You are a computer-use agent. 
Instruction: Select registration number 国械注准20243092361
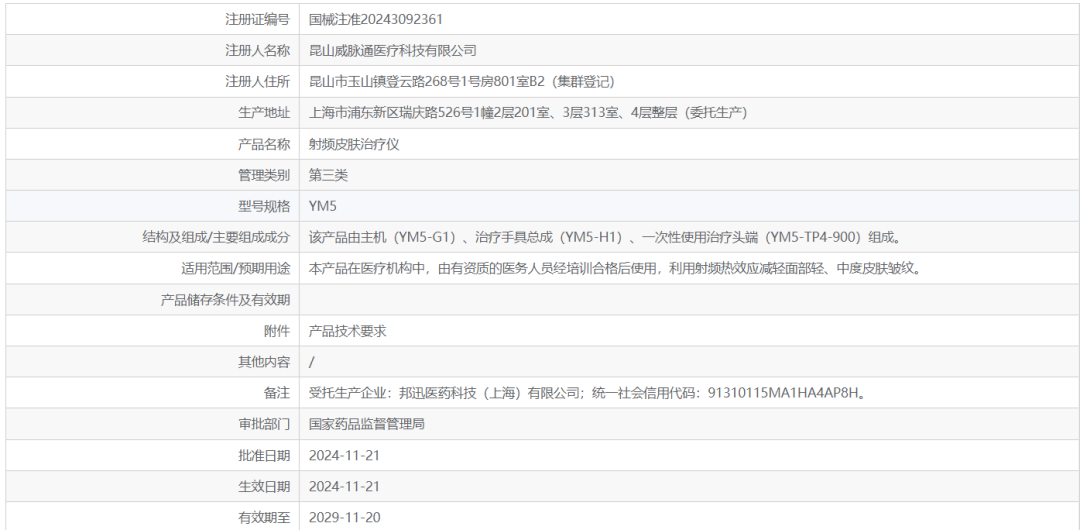(x=375, y=19)
